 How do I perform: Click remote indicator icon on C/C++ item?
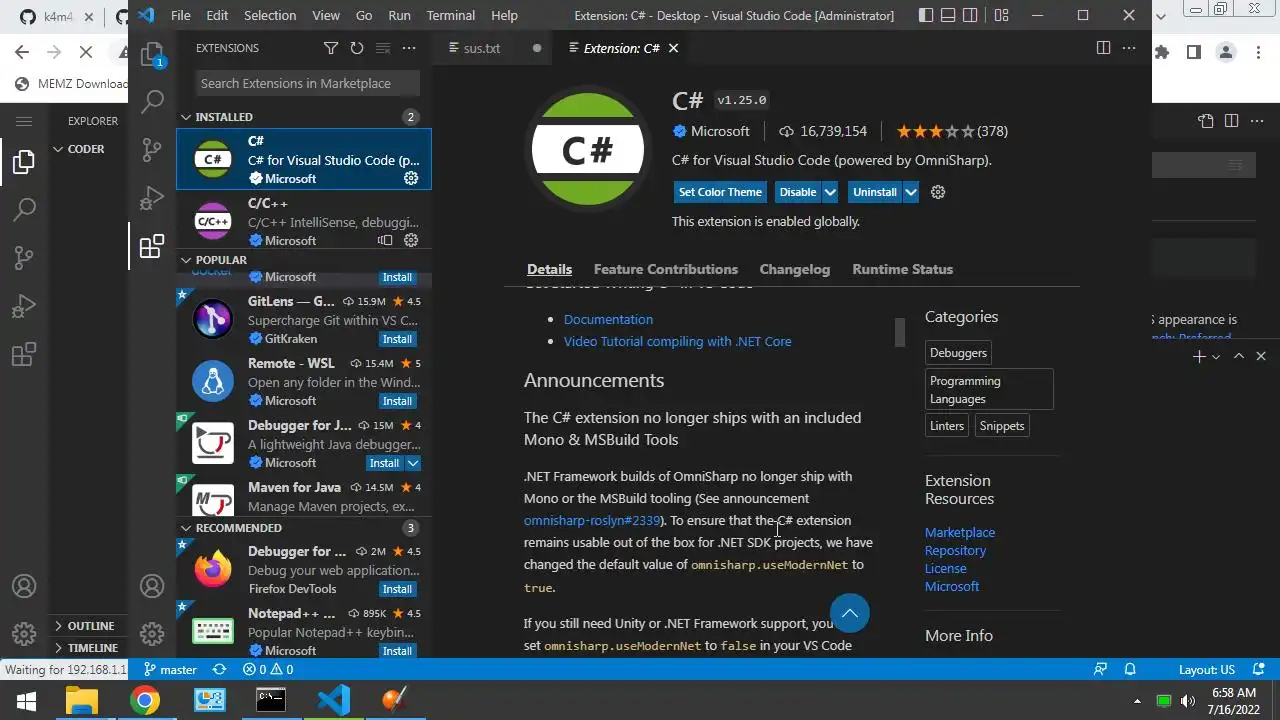point(385,240)
